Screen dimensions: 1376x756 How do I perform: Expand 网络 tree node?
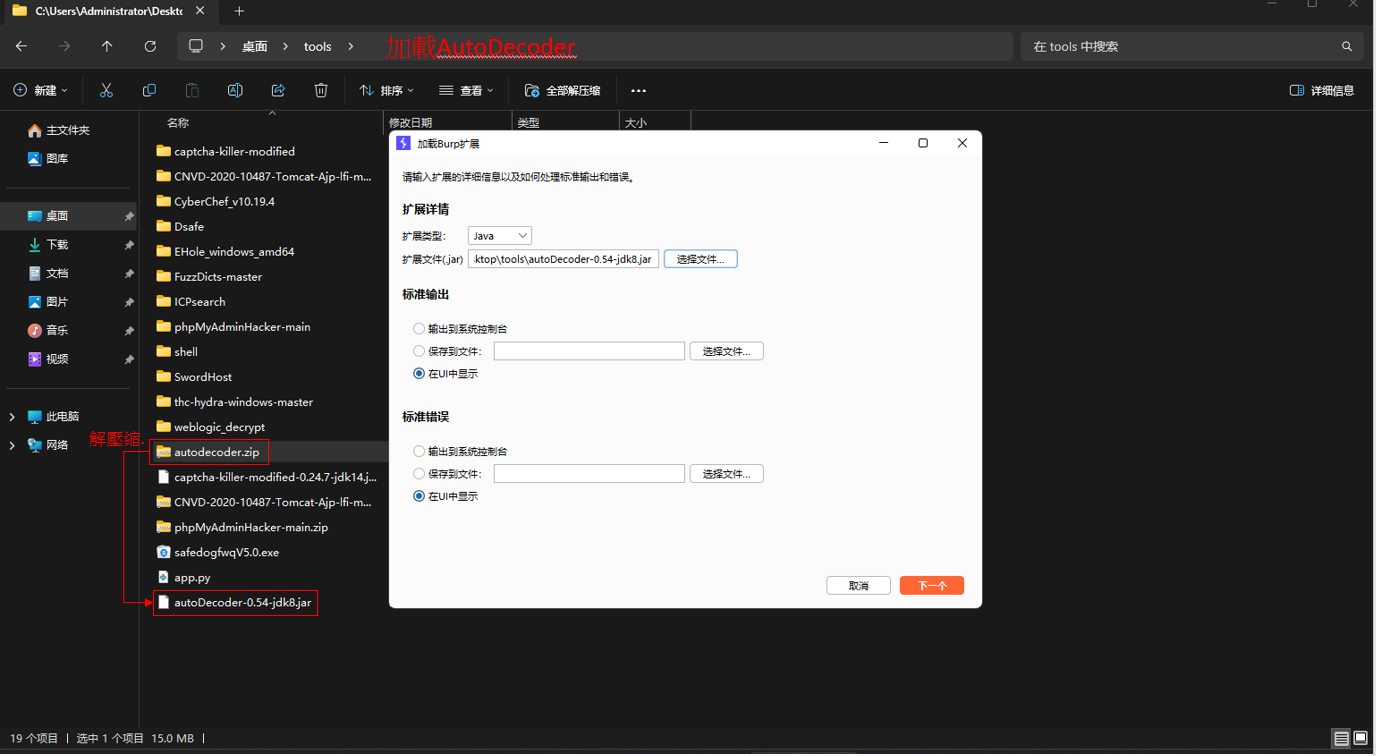12,445
